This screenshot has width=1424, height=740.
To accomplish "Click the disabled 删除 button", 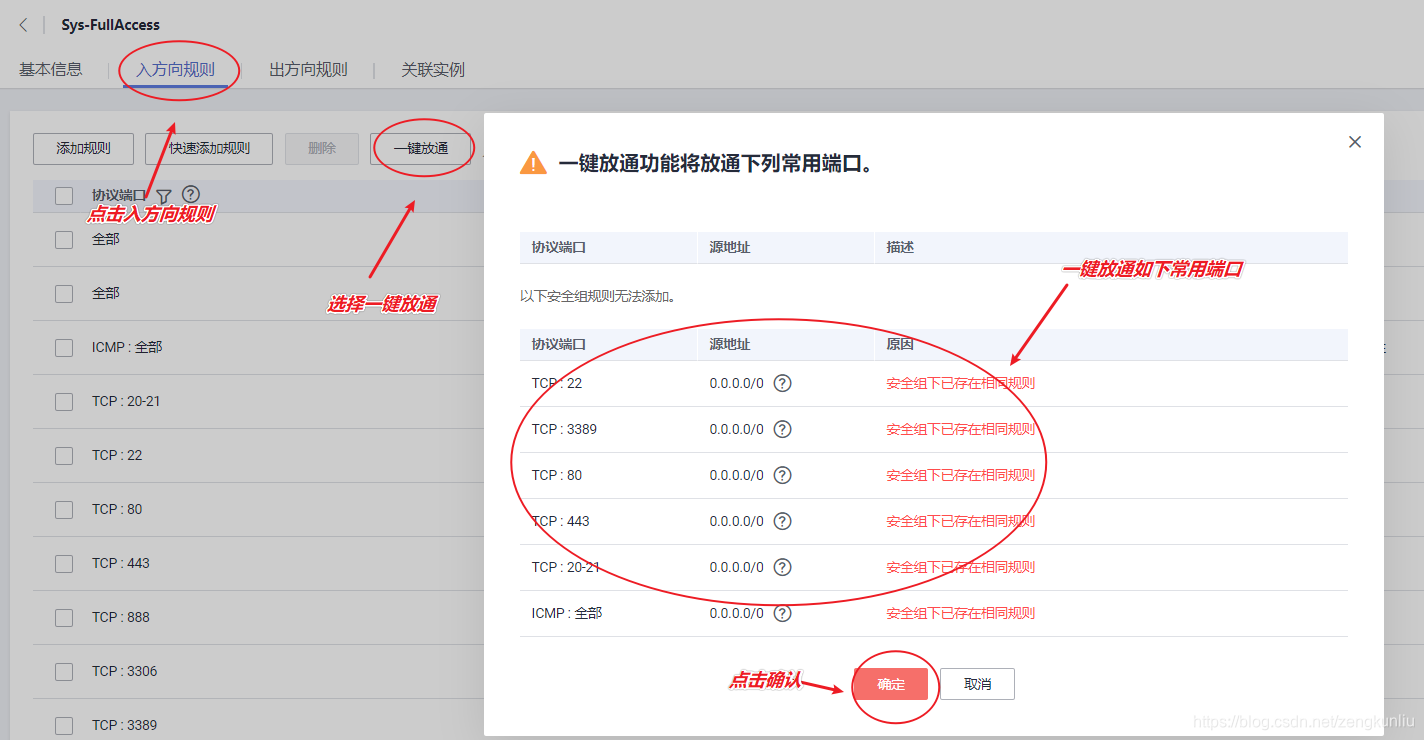I will click(x=322, y=148).
